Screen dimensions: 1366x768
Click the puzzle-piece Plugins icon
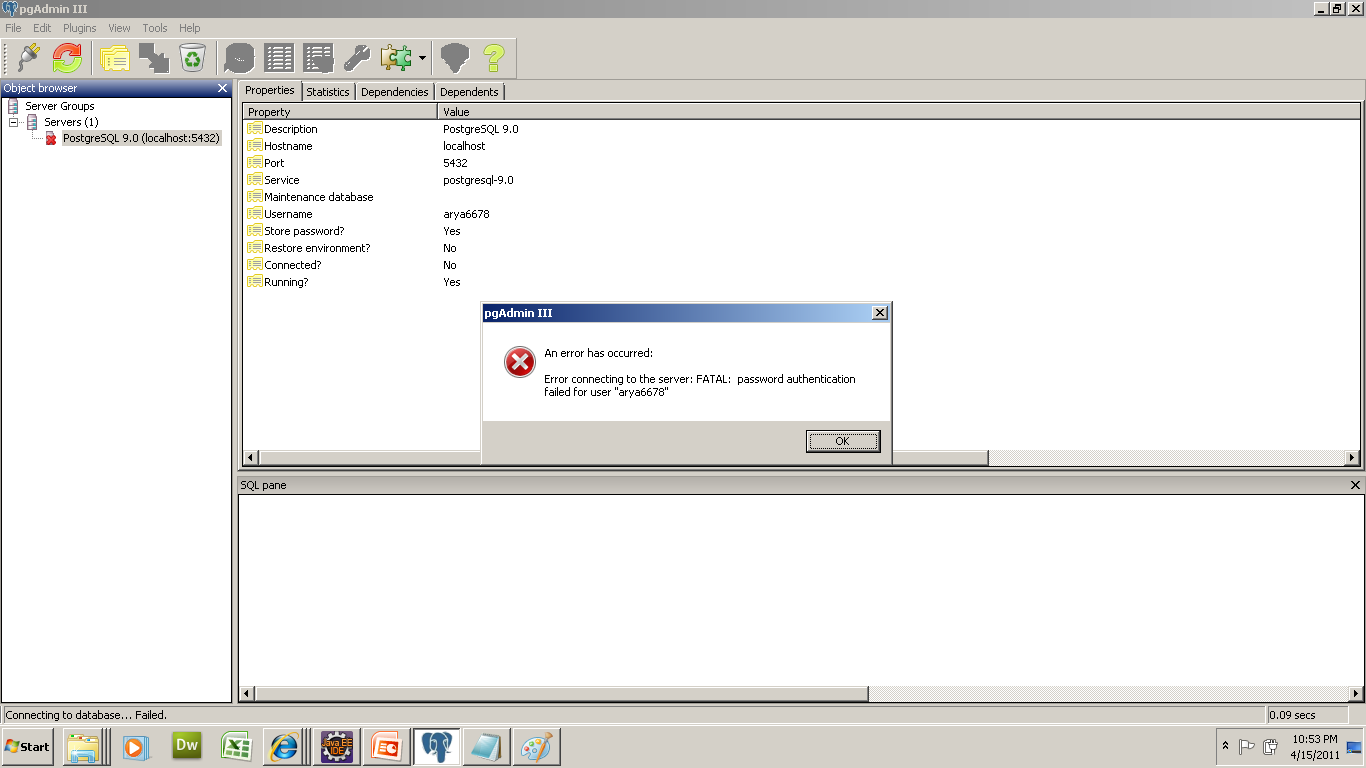click(x=396, y=59)
